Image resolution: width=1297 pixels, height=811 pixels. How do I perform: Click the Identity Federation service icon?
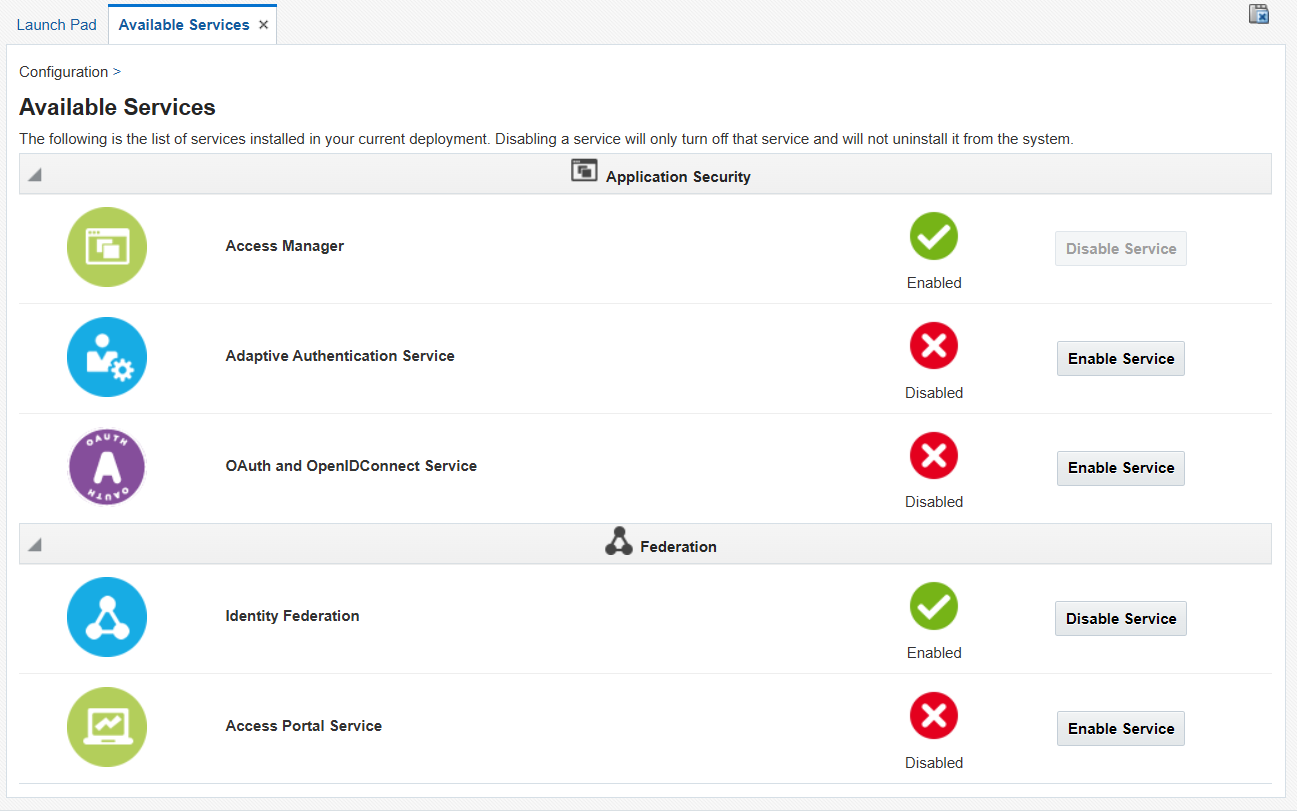pos(107,617)
